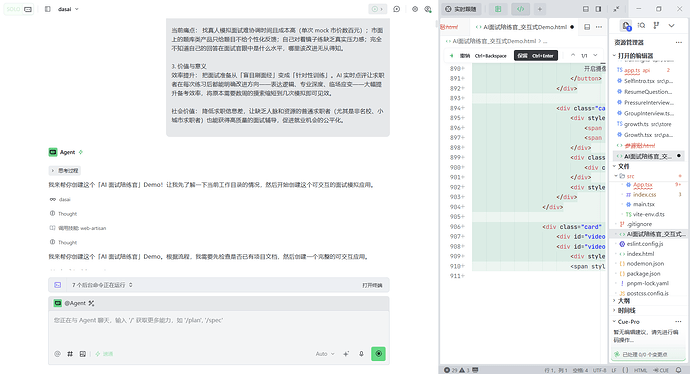Open the source control branch icon

pos(656,26)
